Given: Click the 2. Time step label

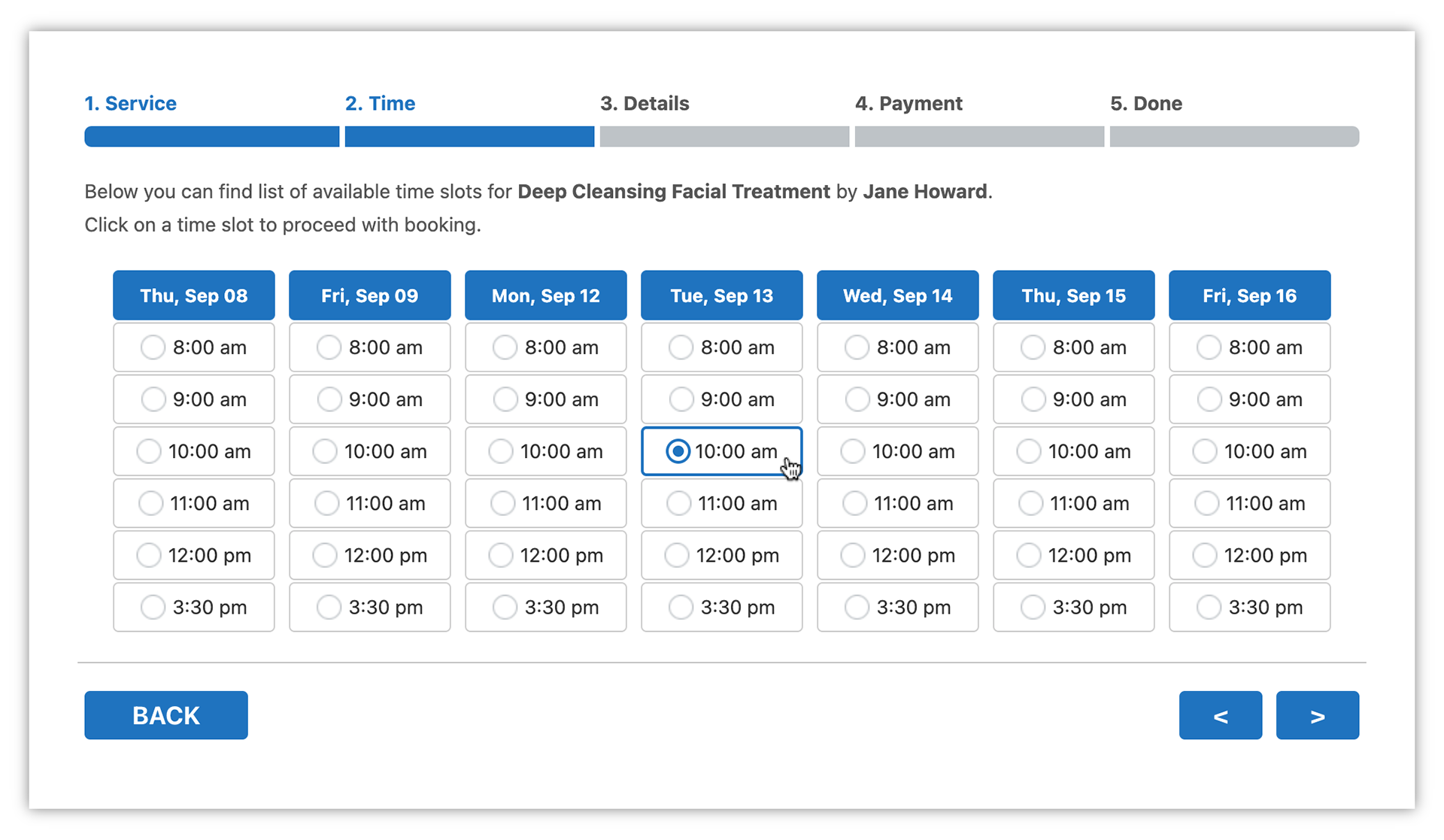Looking at the screenshot, I should (380, 103).
